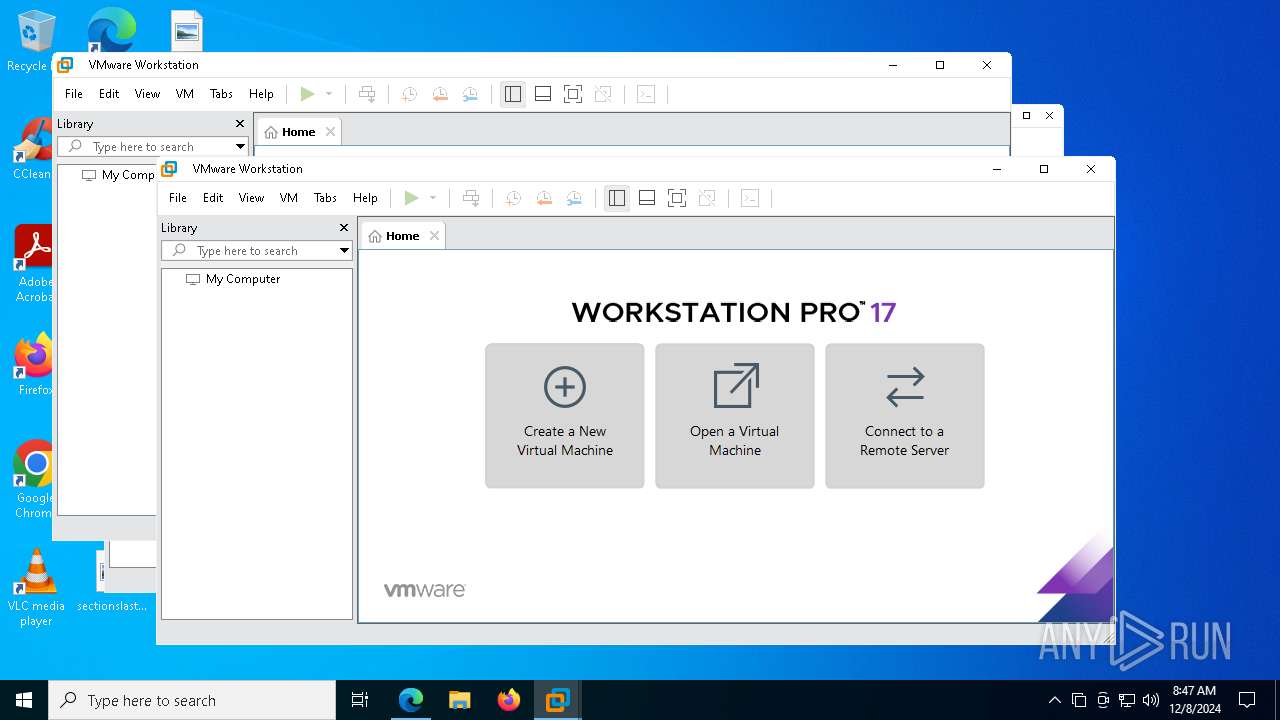The width and height of the screenshot is (1280, 720).
Task: Open notification center icon on taskbar
Action: (x=1247, y=700)
